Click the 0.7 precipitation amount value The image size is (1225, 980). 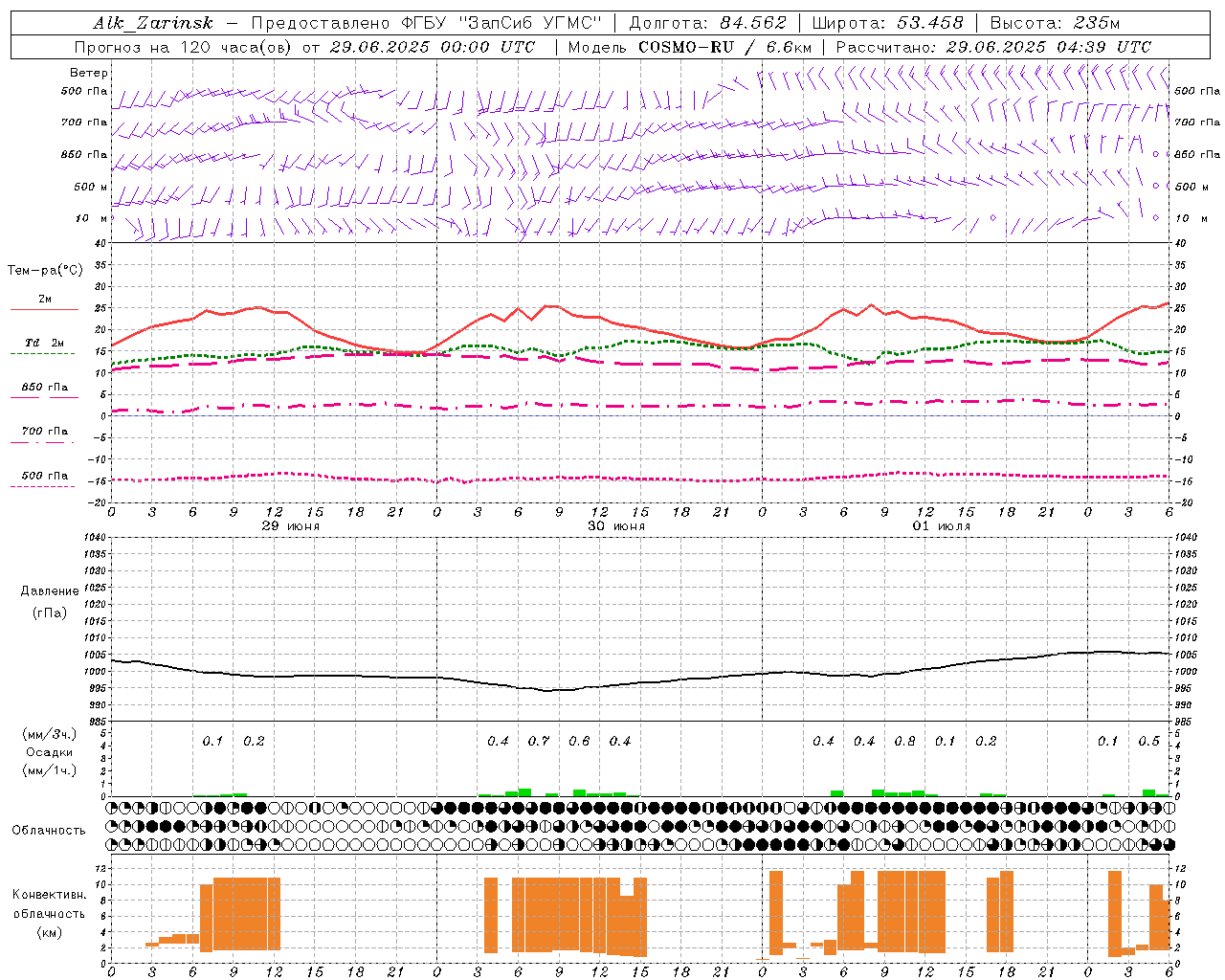tap(539, 741)
